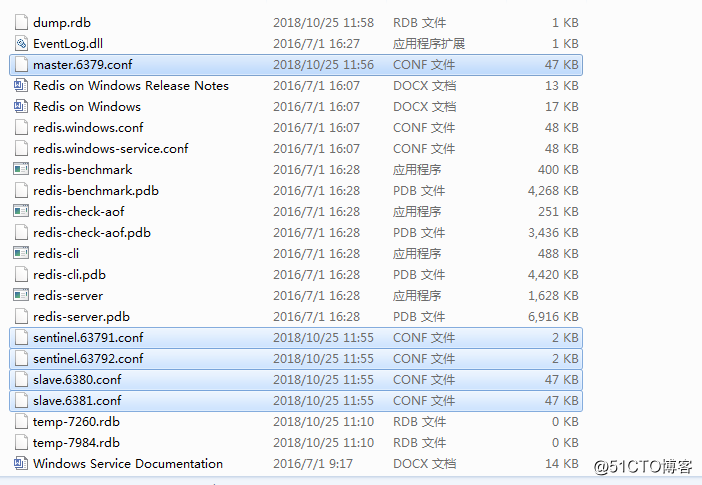Select the file name redis-cli.pdb

coord(69,275)
